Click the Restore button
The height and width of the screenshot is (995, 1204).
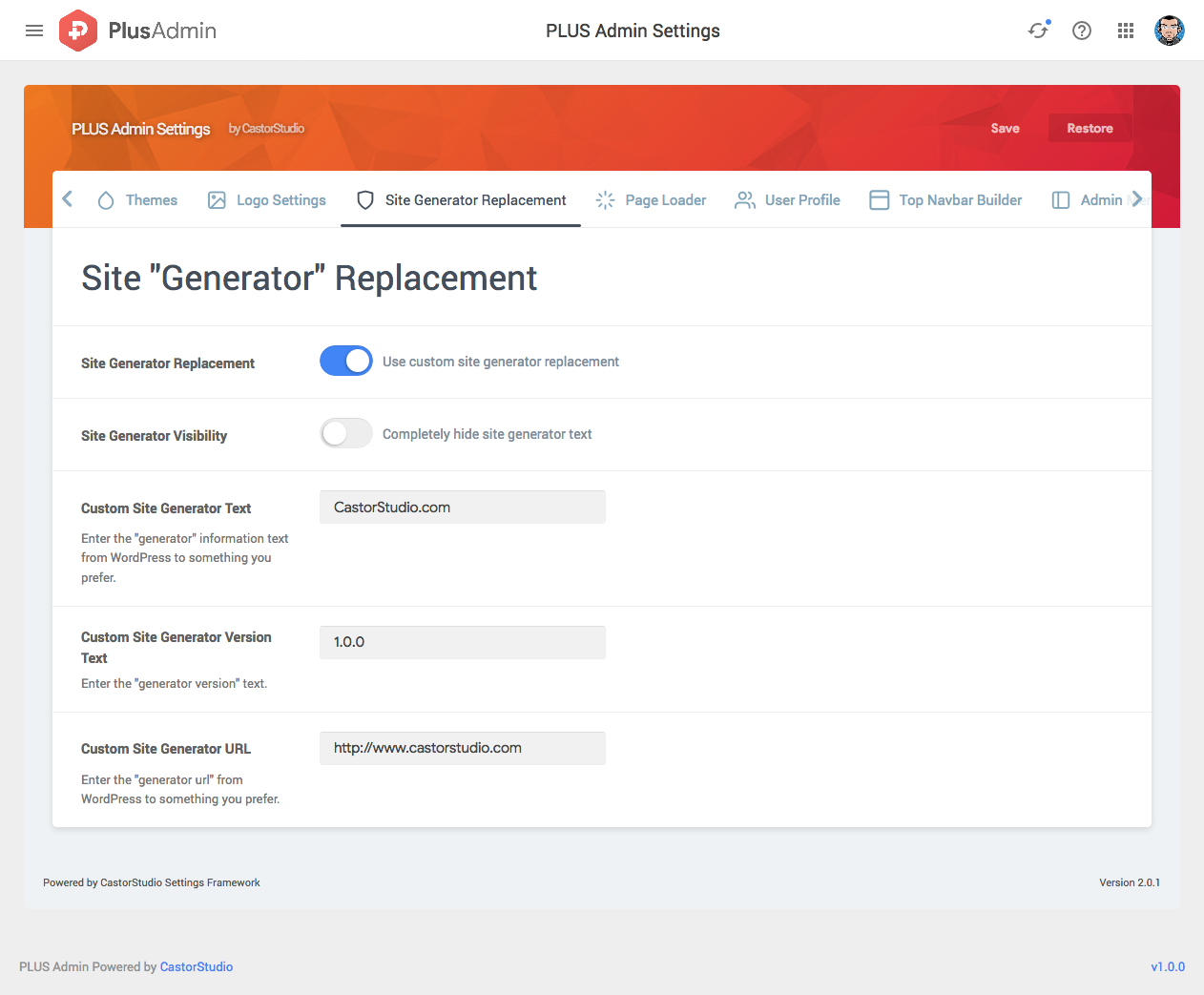pyautogui.click(x=1090, y=128)
